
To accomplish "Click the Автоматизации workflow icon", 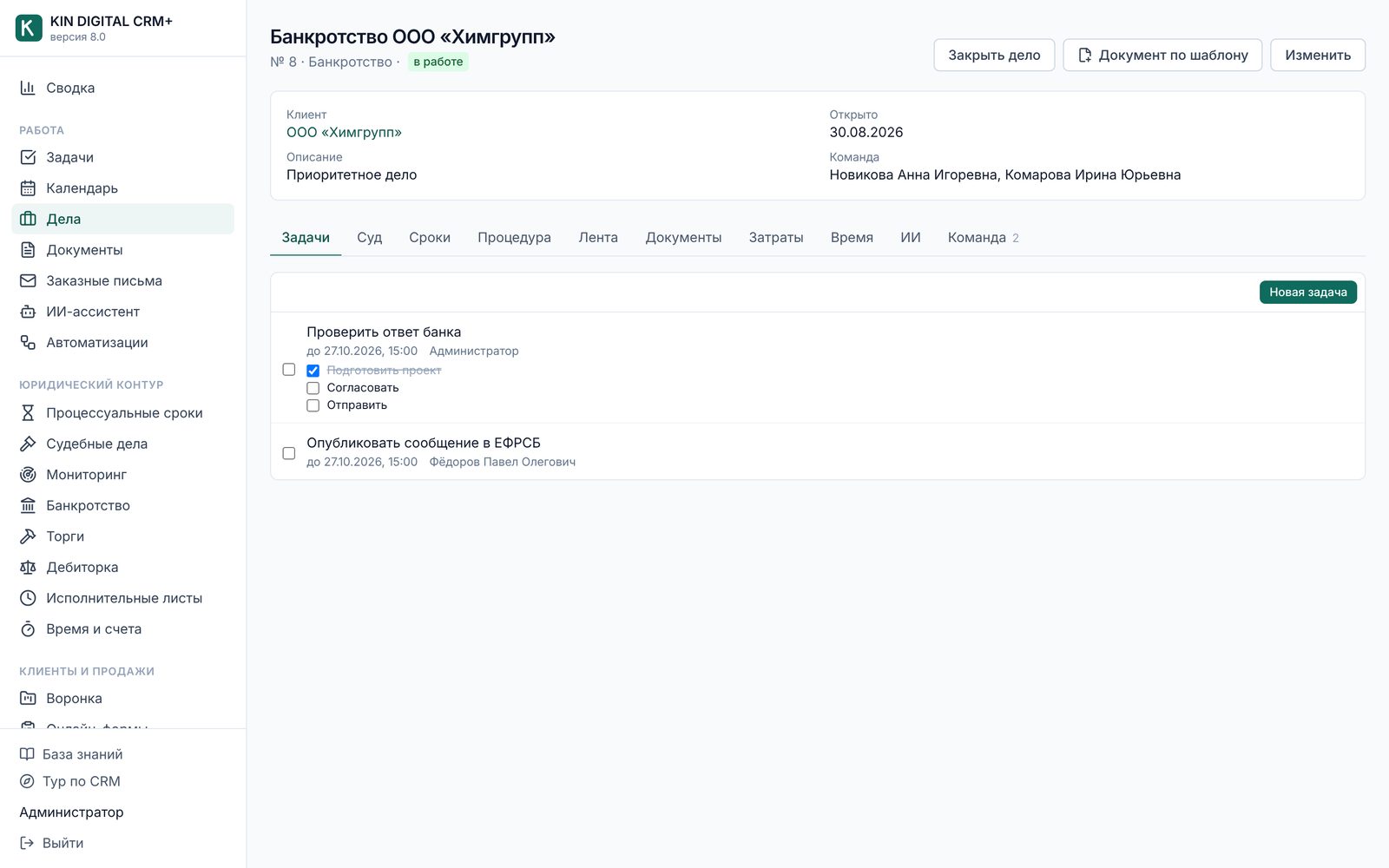I will tap(28, 343).
